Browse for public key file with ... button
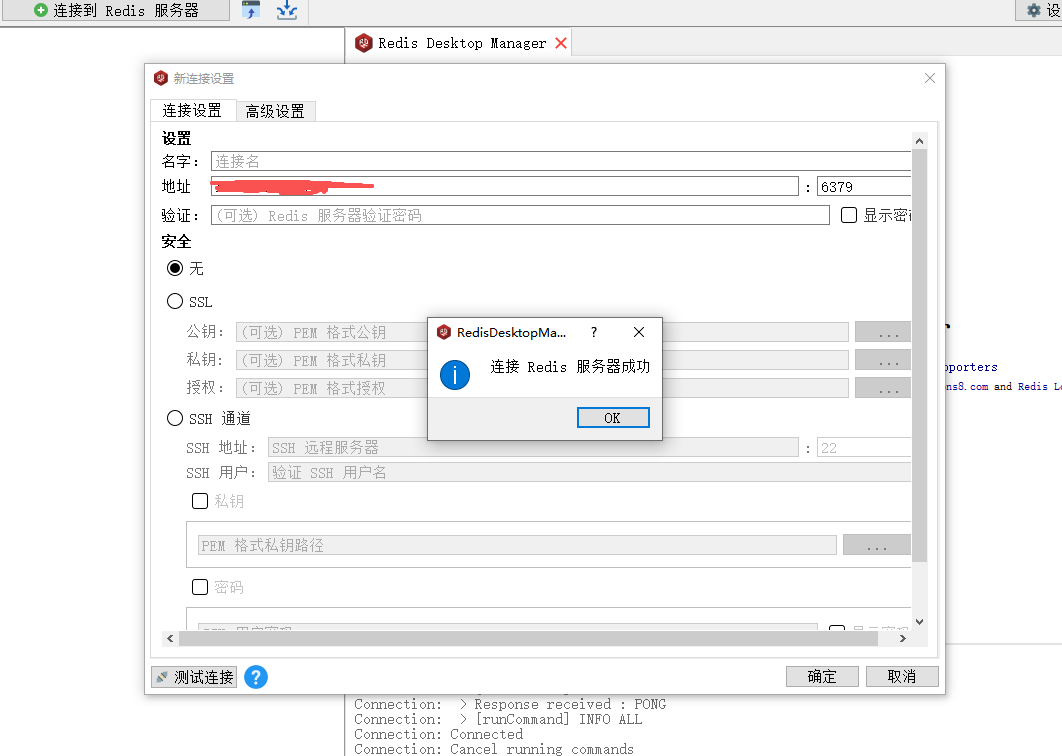Viewport: 1062px width, 756px height. coord(883,332)
